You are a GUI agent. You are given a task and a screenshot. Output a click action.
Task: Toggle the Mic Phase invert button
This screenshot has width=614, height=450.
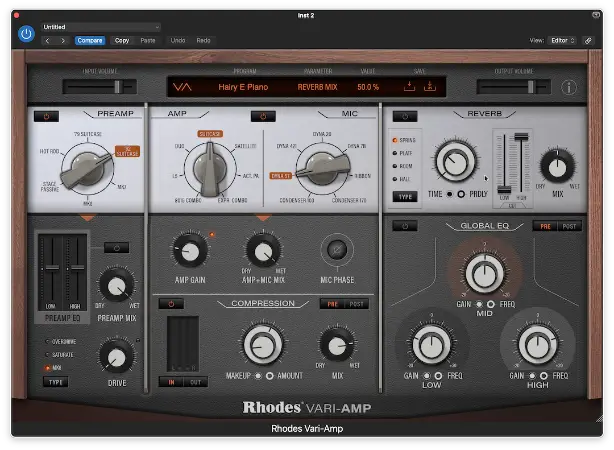(337, 251)
